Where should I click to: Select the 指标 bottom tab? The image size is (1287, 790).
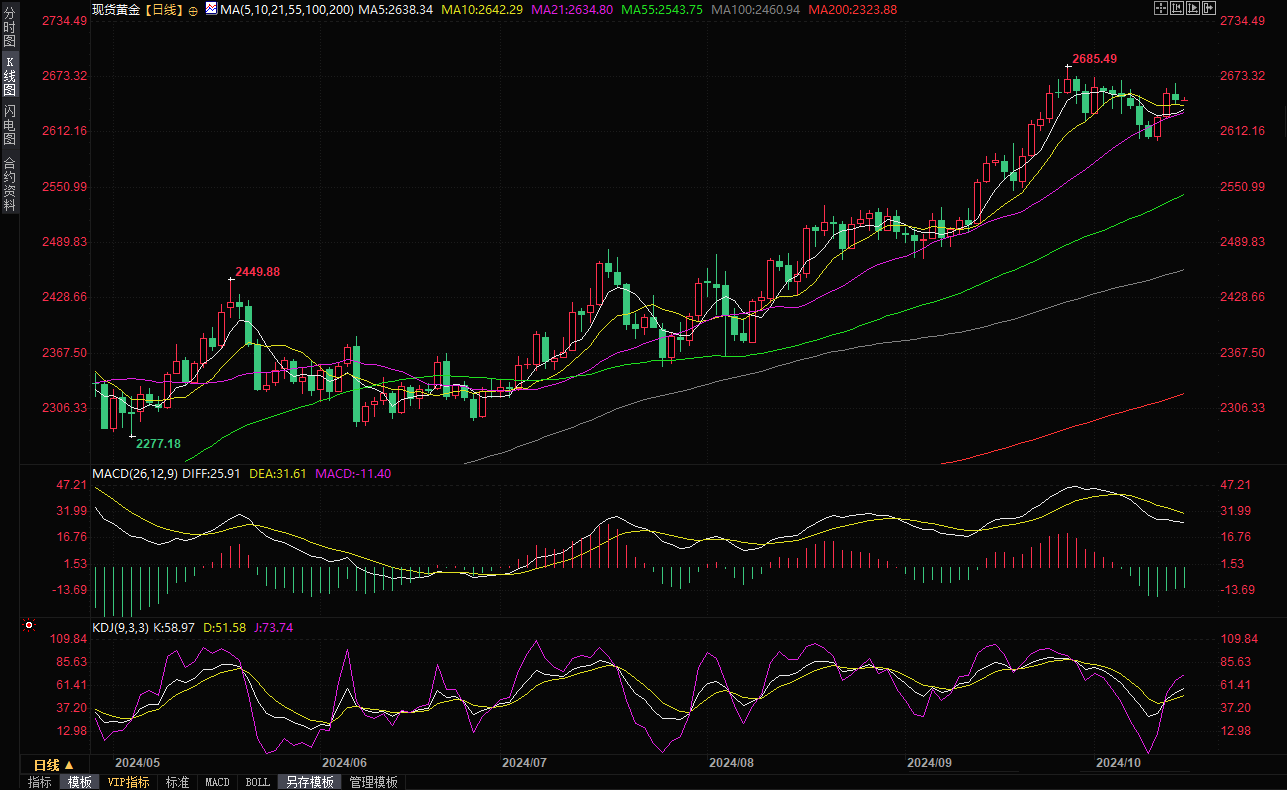tap(40, 782)
